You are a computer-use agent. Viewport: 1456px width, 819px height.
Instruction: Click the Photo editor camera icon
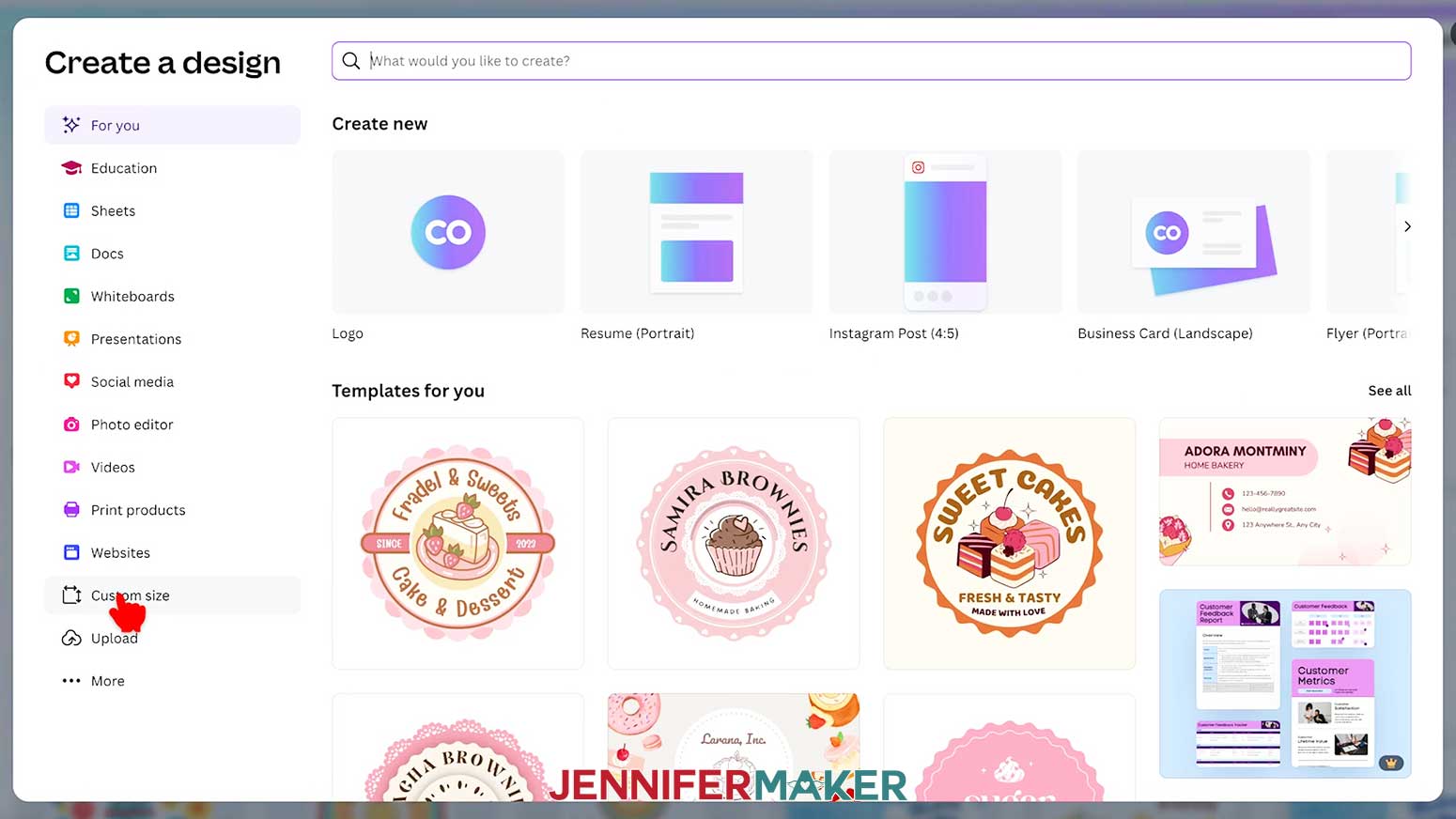tap(71, 425)
